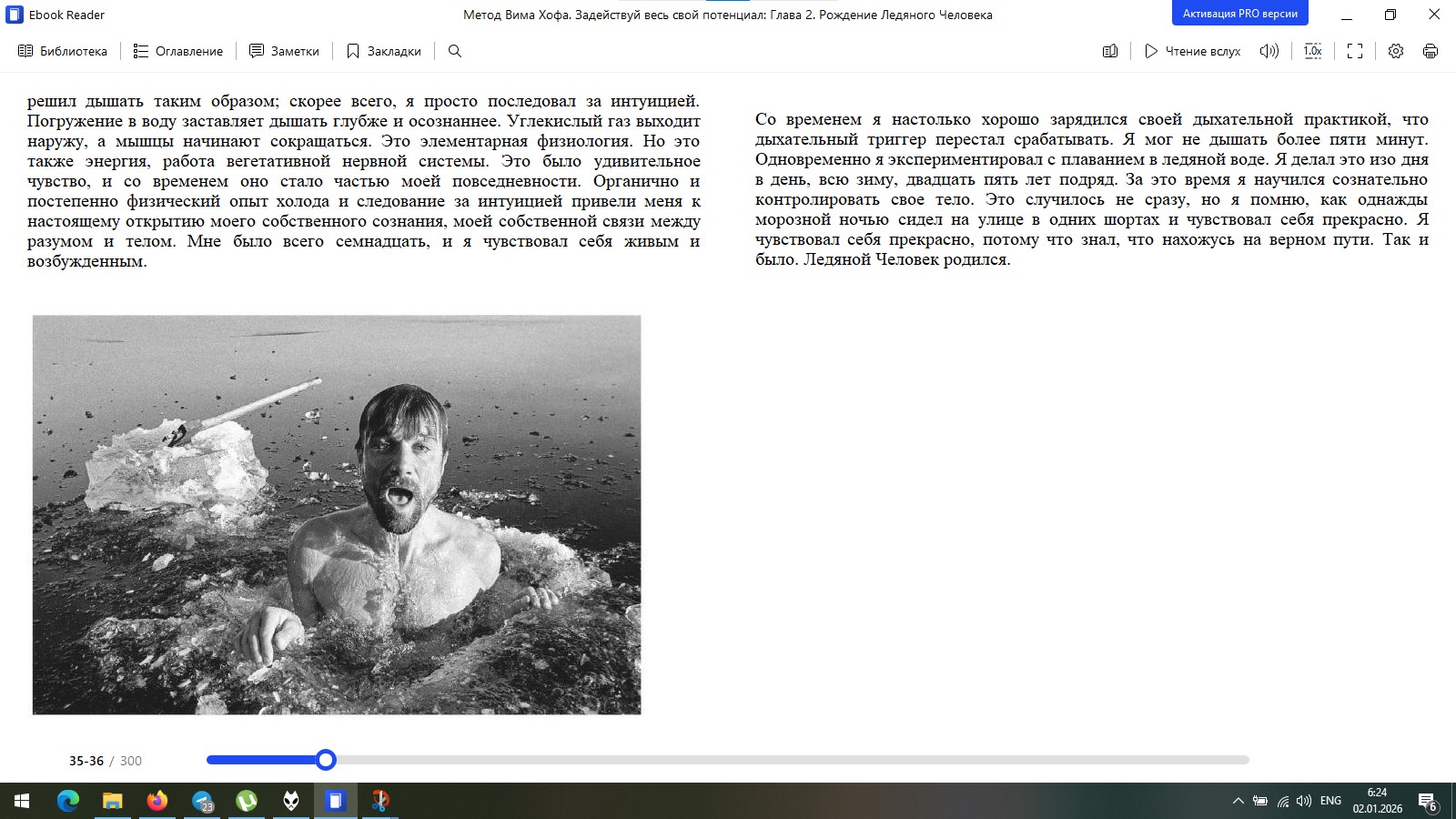Open the 1.0x reading speed selector

point(1312,51)
